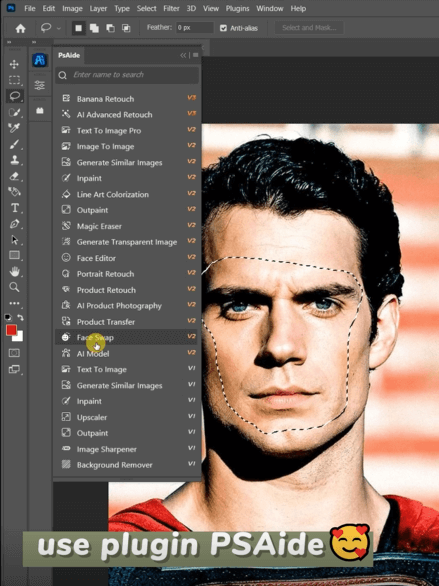The width and height of the screenshot is (439, 586).
Task: Switch to the PsAide tab
Action: (69, 55)
